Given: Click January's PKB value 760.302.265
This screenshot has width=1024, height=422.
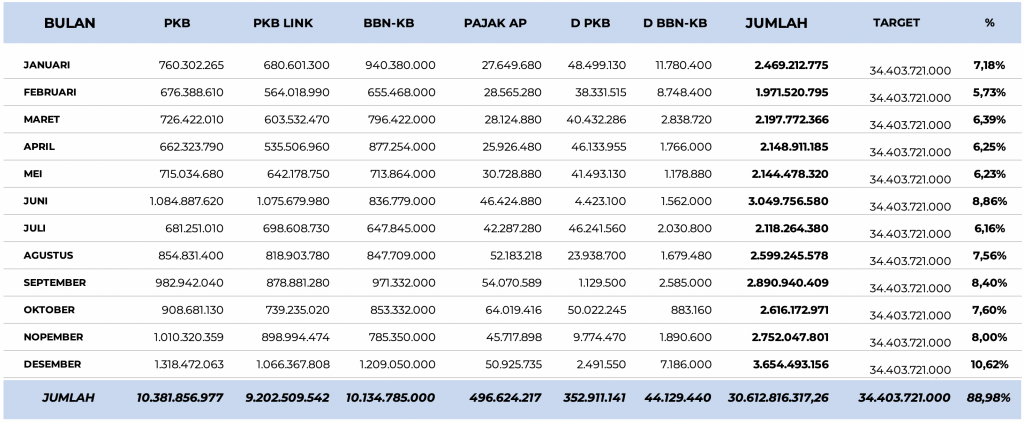Looking at the screenshot, I should [x=191, y=65].
